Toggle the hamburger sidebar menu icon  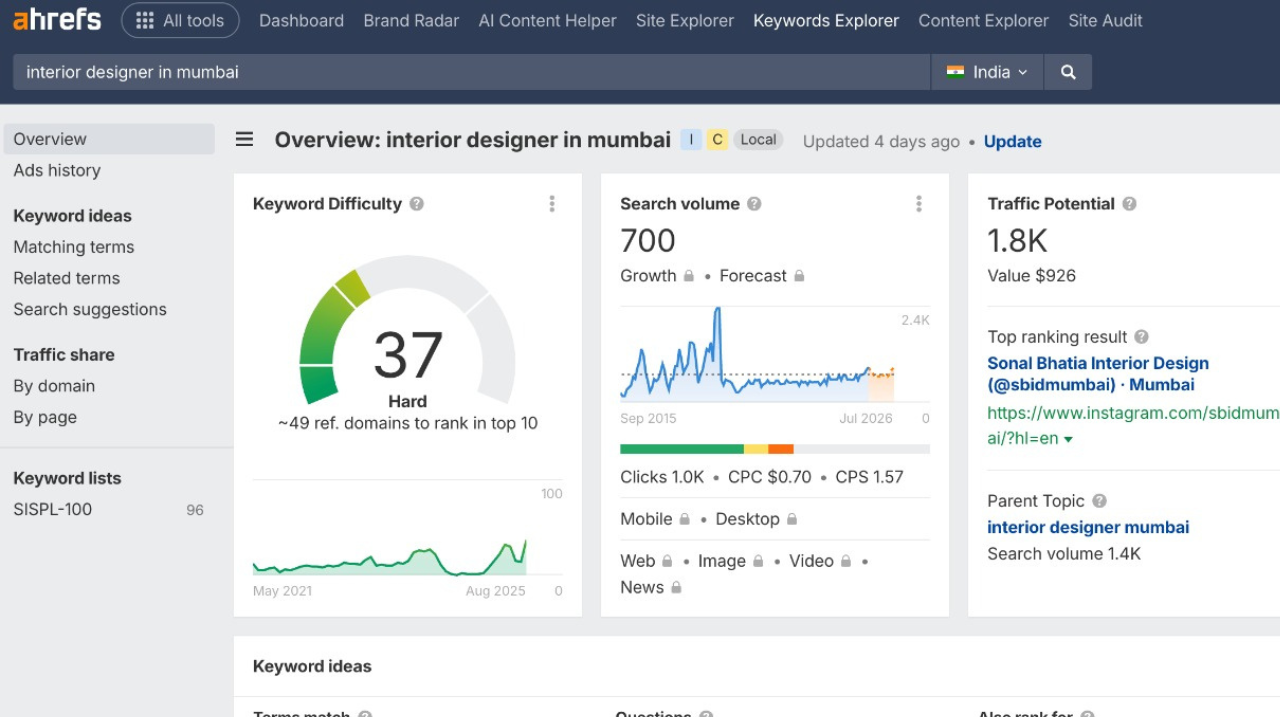point(244,140)
